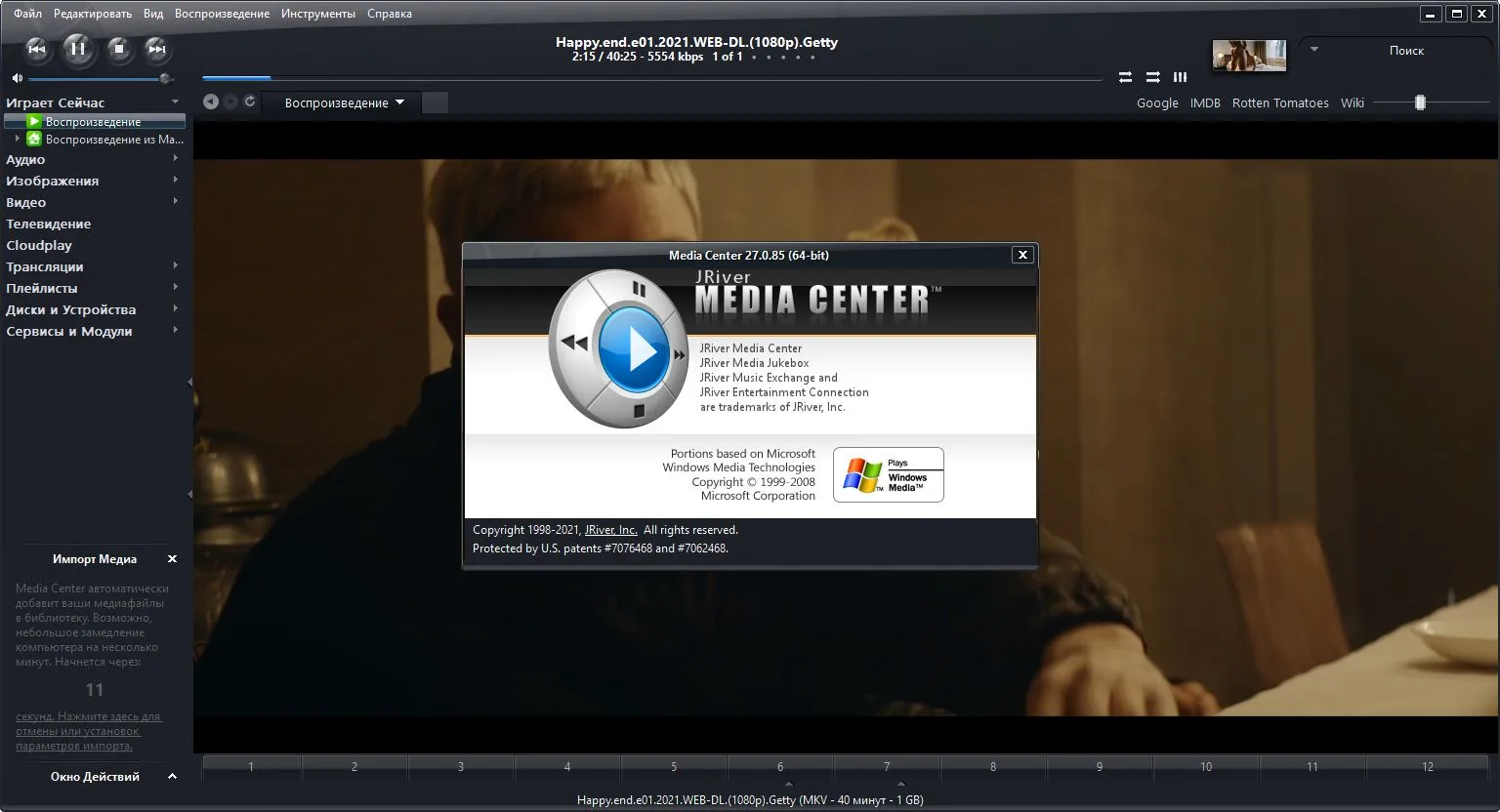Expand the Диски и Устройства section
The height and width of the screenshot is (812, 1500).
click(x=176, y=308)
